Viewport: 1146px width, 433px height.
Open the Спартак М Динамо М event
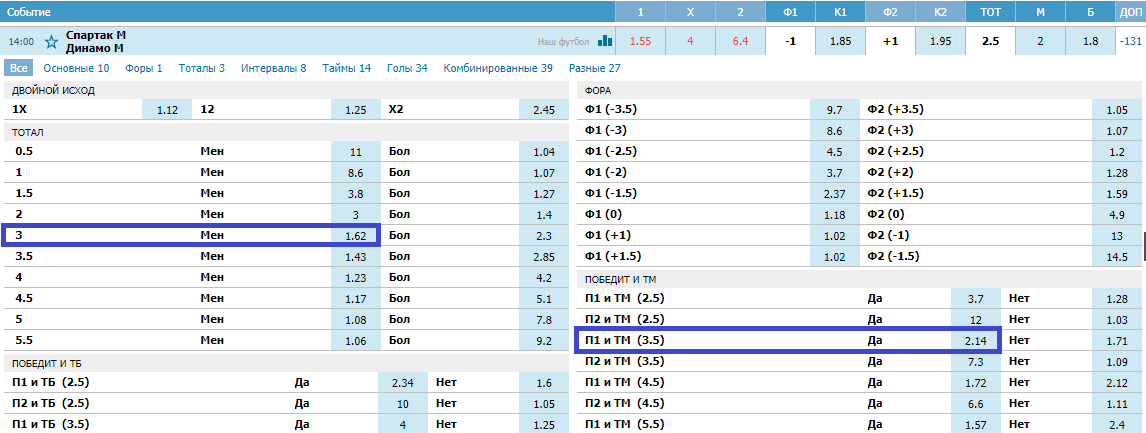94,42
